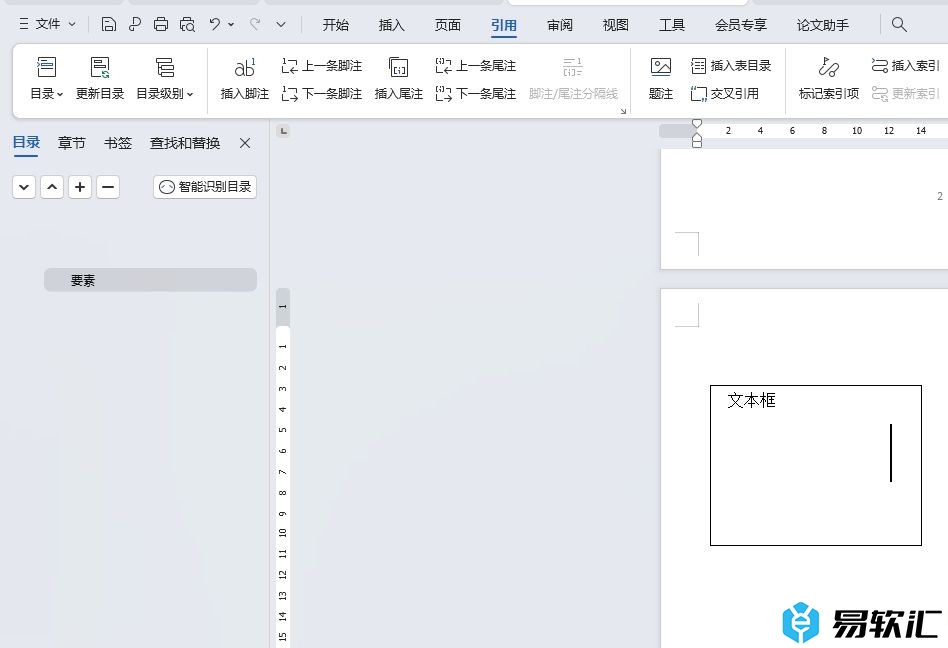Click the minus heading level button
The width and height of the screenshot is (948, 648).
click(x=108, y=187)
